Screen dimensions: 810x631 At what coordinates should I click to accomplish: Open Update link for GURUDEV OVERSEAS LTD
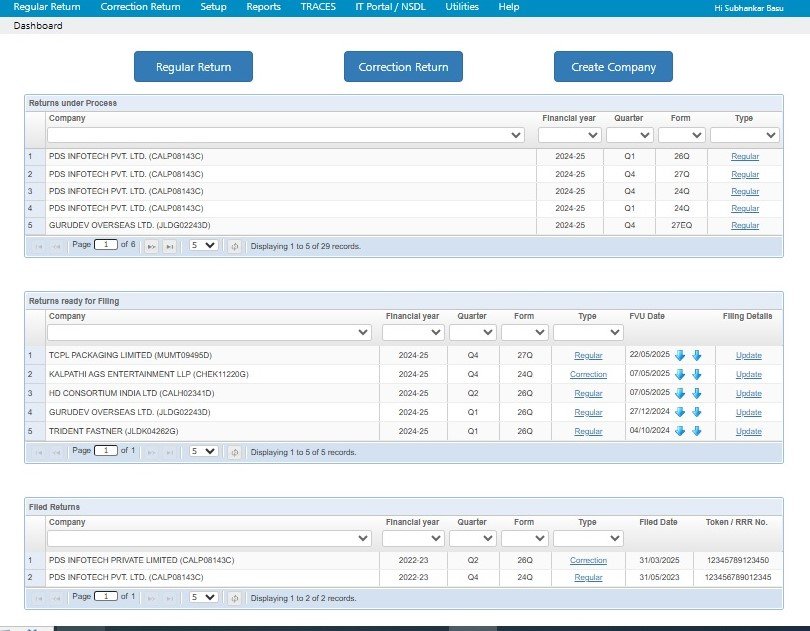click(x=747, y=412)
